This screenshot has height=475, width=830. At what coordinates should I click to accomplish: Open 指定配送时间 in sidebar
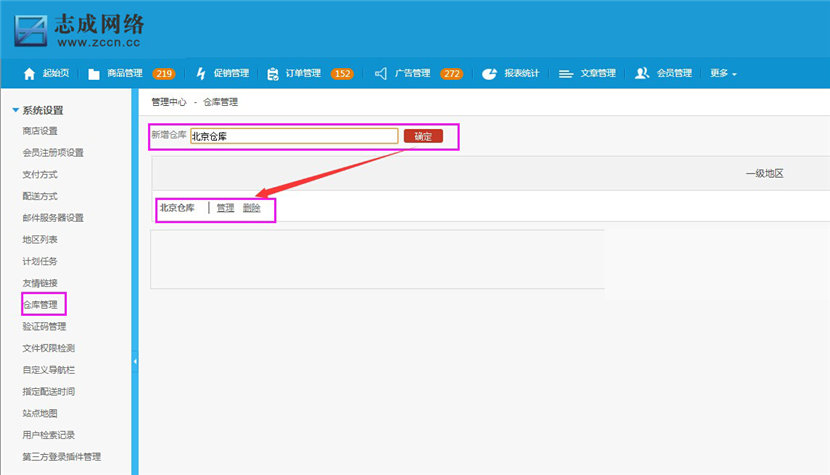(48, 391)
